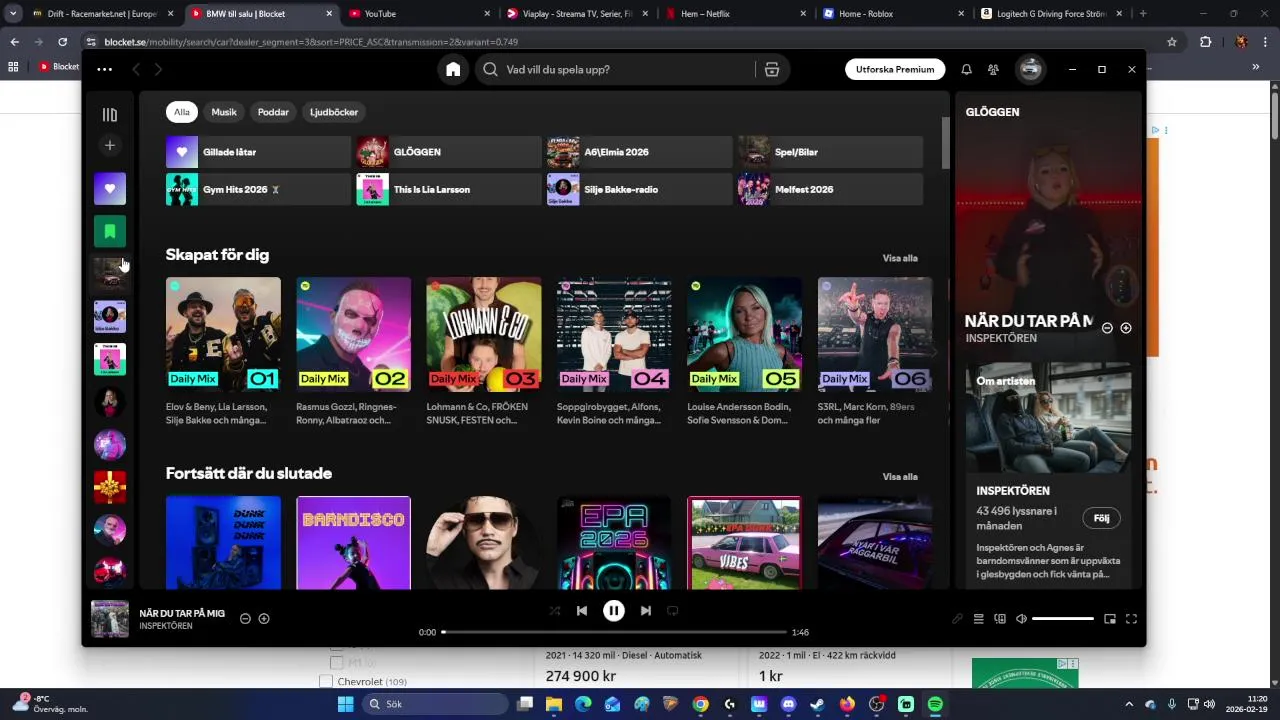
Task: Open Spotify notifications bell
Action: 966,69
